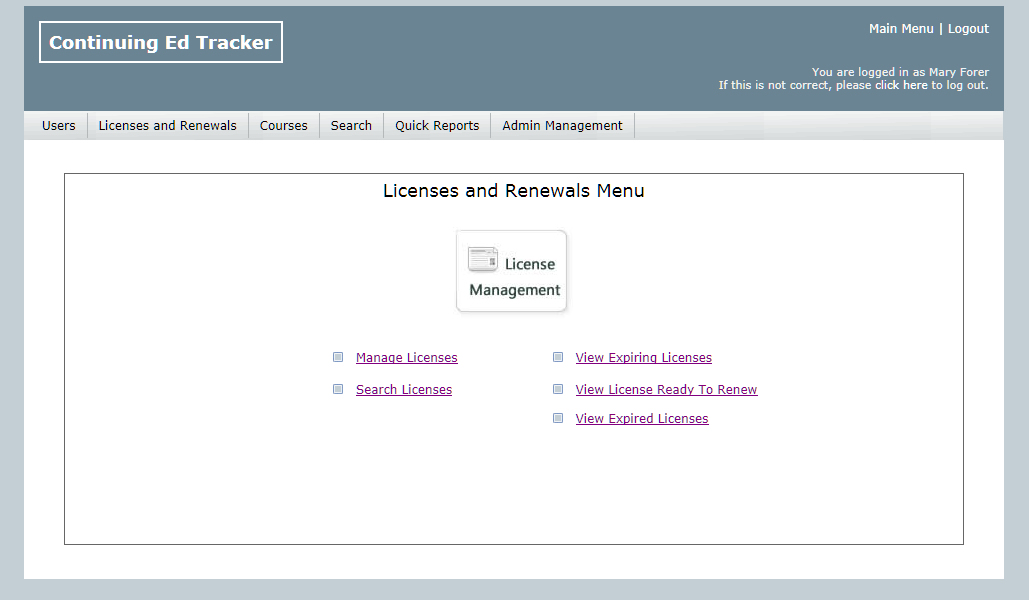
Task: Click the License Management icon tile
Action: [x=511, y=272]
